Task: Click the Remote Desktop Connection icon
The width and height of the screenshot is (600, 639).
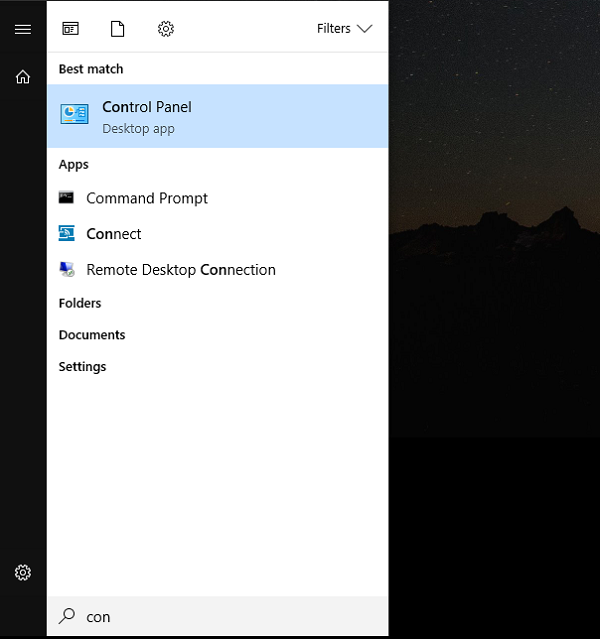Action: [x=67, y=270]
